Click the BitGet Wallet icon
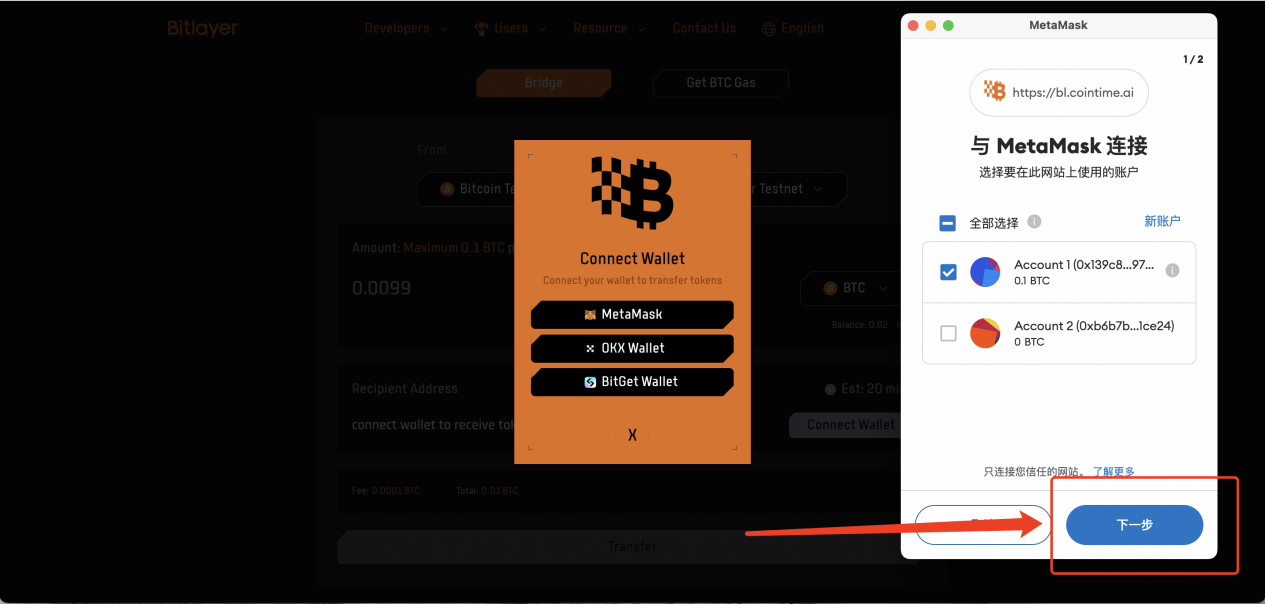 pos(590,382)
